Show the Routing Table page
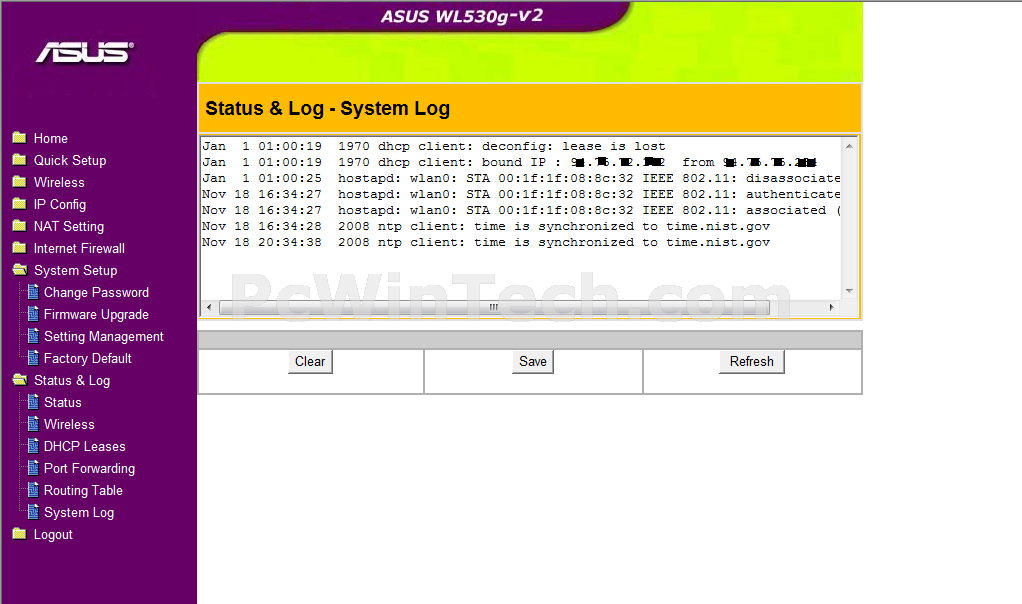The width and height of the screenshot is (1022, 604). [x=83, y=491]
